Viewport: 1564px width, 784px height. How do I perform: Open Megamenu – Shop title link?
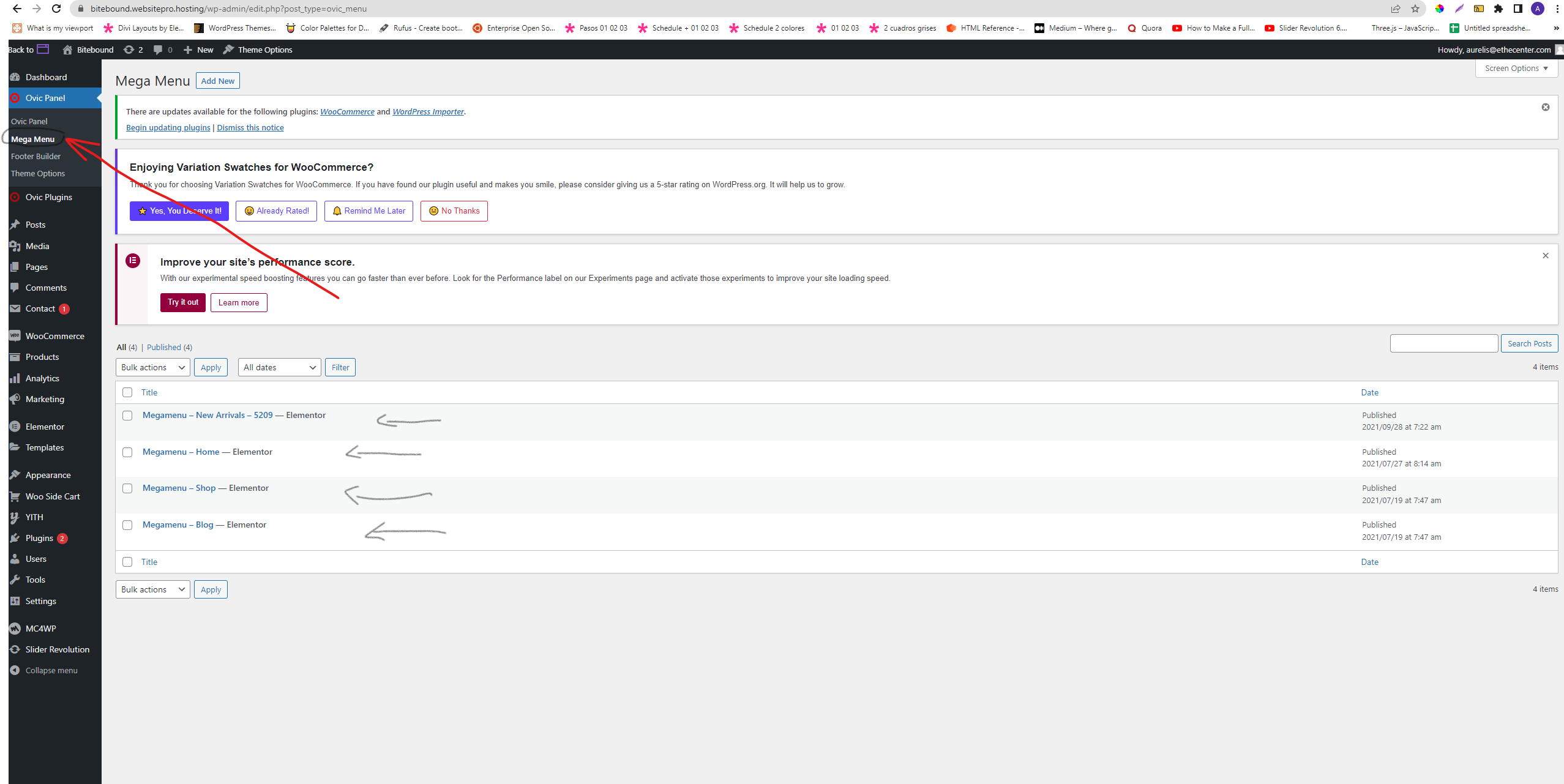179,488
